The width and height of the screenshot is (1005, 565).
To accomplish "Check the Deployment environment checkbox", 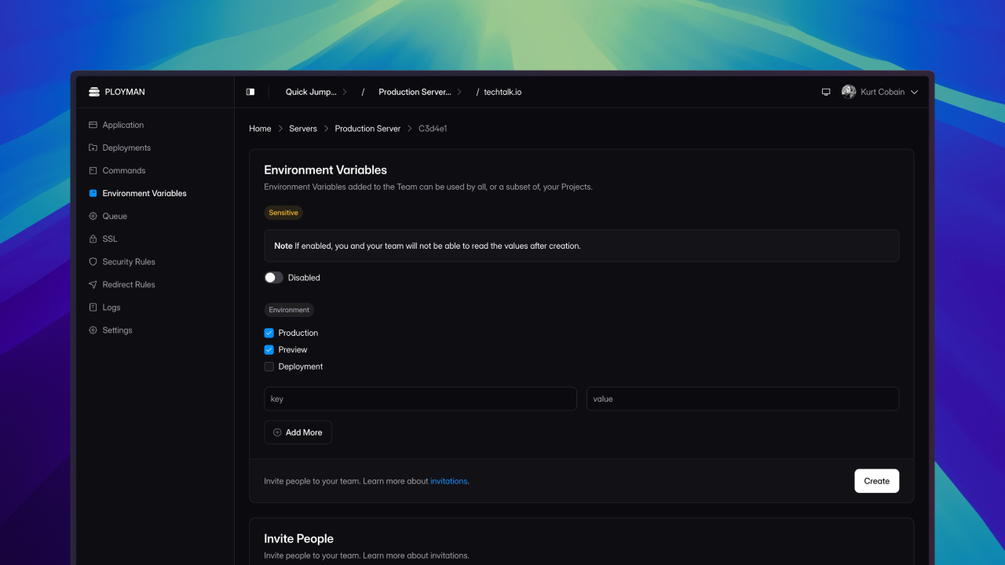I will pos(269,367).
